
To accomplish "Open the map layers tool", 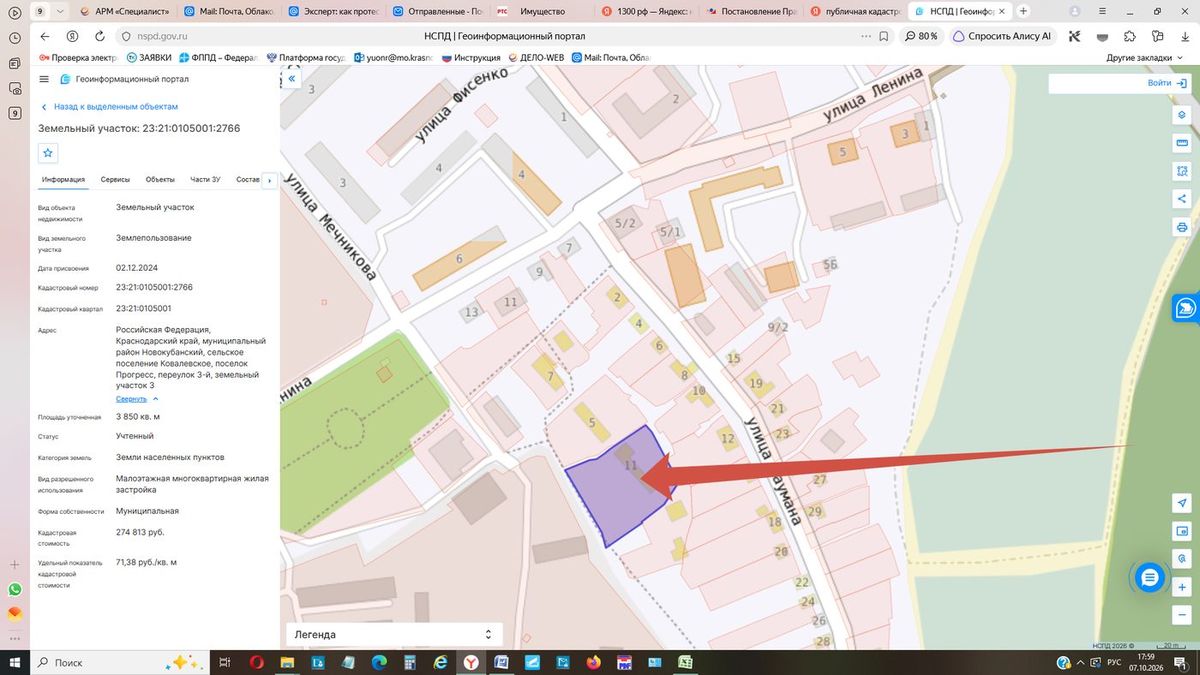I will tap(1182, 114).
